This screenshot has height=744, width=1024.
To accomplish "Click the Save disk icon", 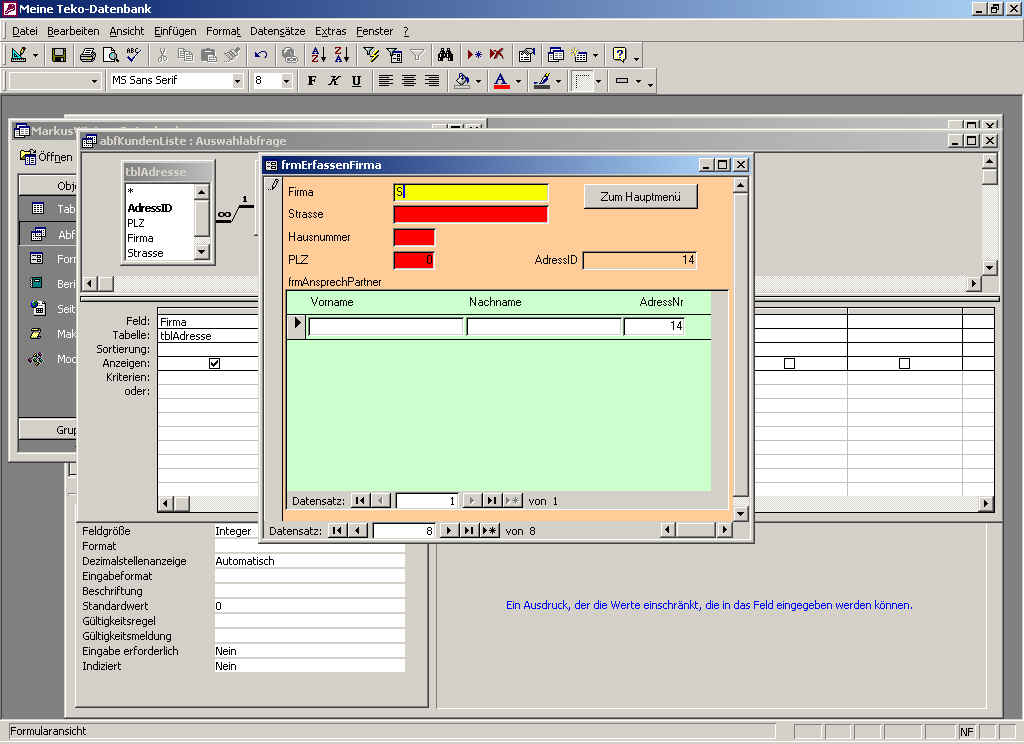I will coord(59,55).
